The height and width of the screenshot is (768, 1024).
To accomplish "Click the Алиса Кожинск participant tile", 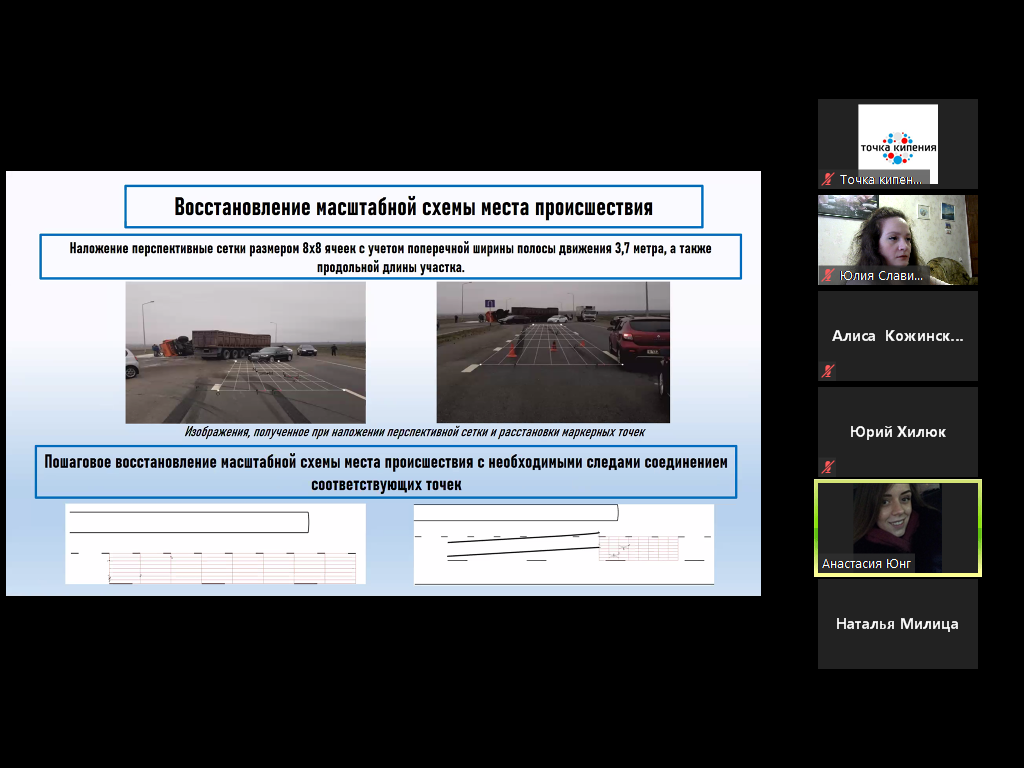I will [x=897, y=336].
